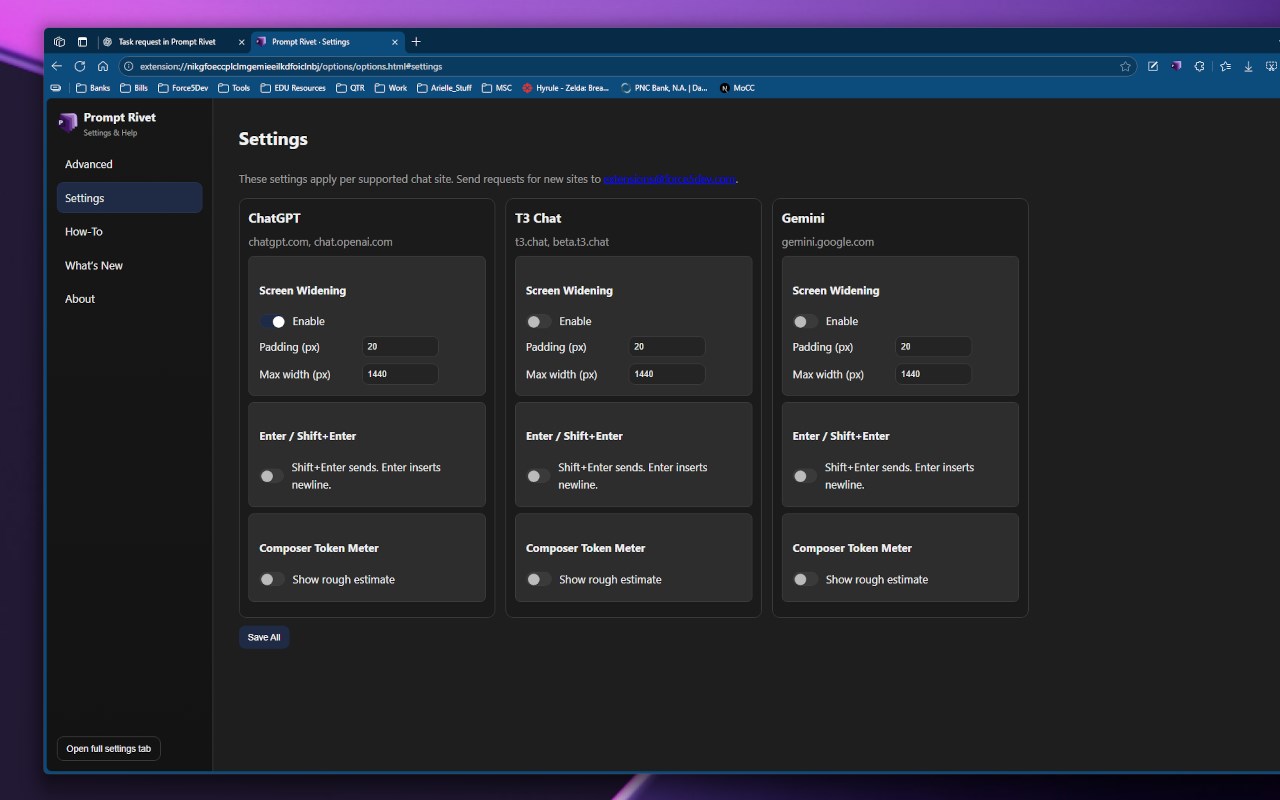Enable ChatGPT Composer Token Meter estimate
The width and height of the screenshot is (1280, 800).
point(272,579)
